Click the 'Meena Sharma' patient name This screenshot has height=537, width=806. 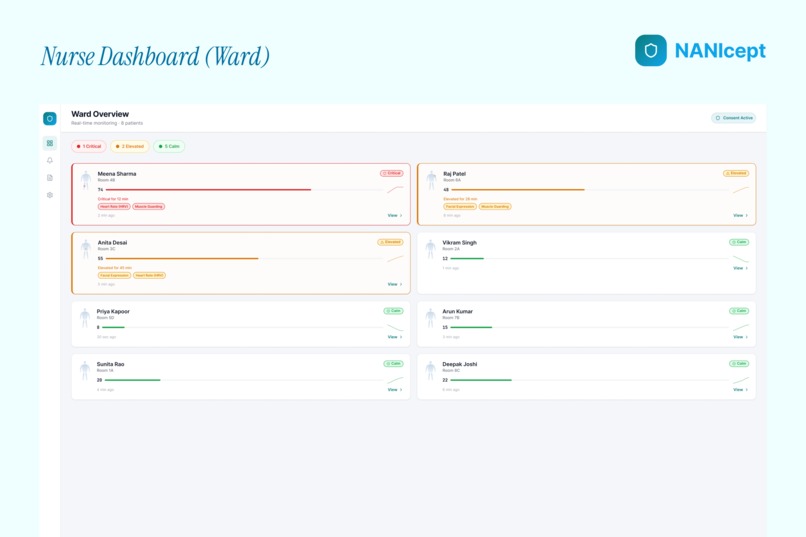click(x=117, y=174)
